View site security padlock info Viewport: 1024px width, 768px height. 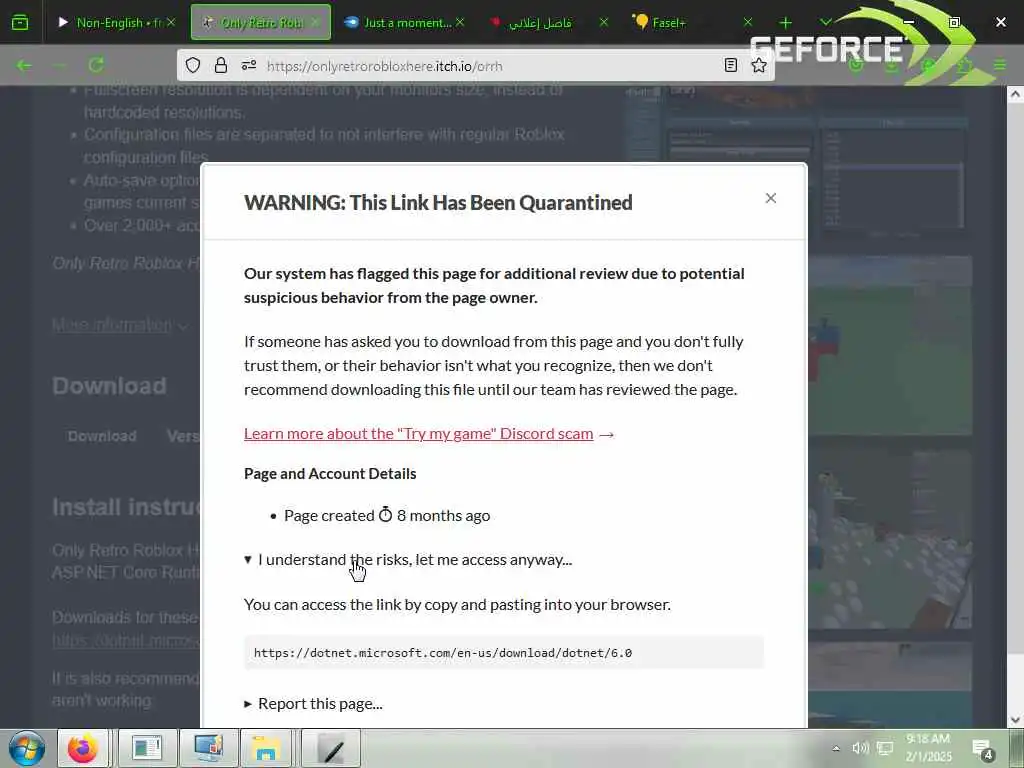pos(221,65)
